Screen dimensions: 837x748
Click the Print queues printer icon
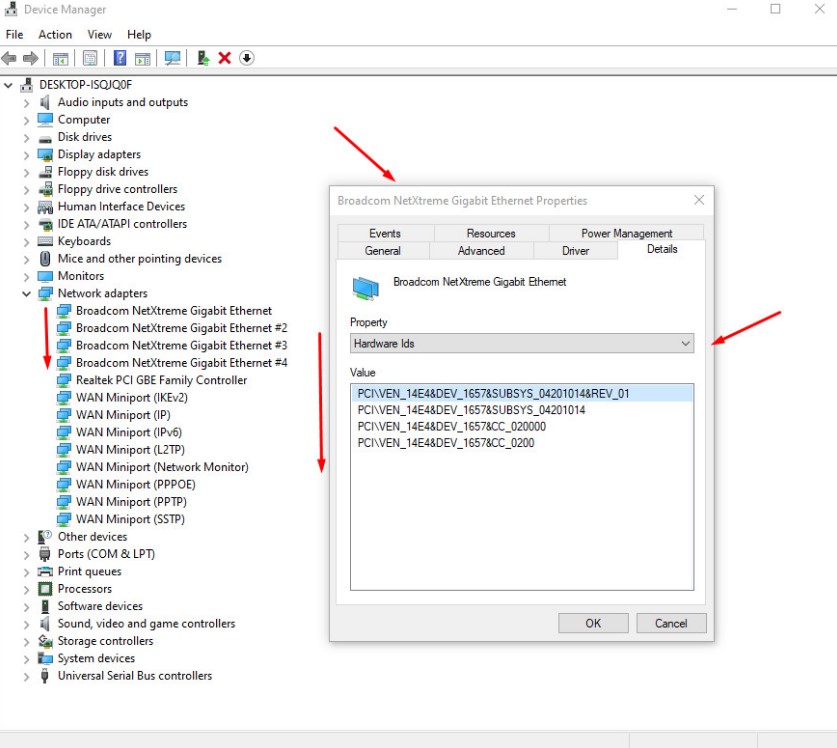pos(45,571)
